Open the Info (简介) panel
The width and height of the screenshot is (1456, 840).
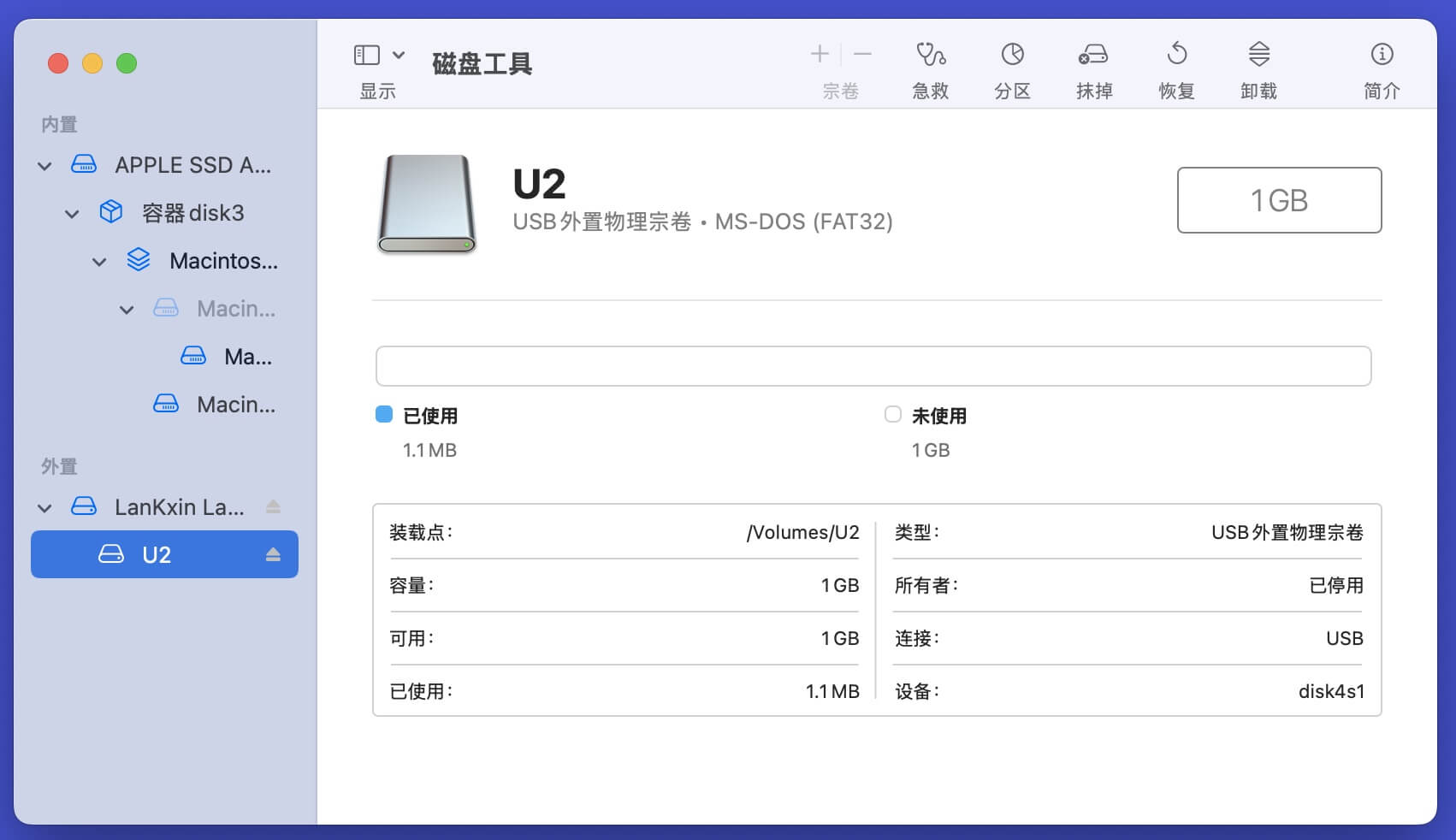(1382, 56)
